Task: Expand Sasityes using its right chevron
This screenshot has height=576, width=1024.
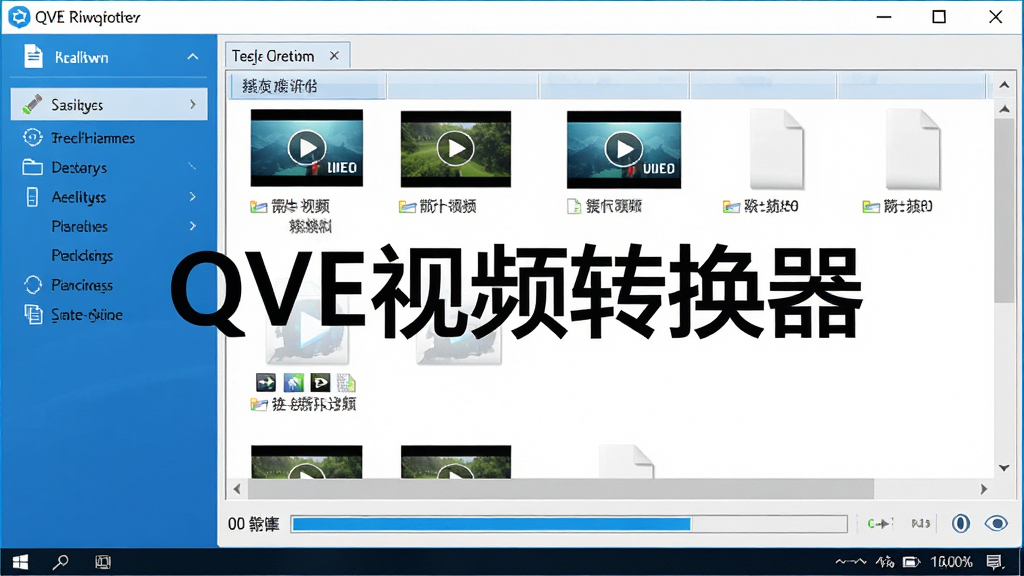Action: tap(193, 104)
